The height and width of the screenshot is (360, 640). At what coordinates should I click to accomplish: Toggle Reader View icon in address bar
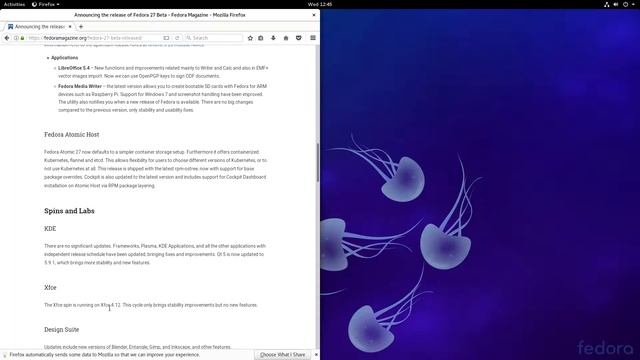click(x=166, y=38)
